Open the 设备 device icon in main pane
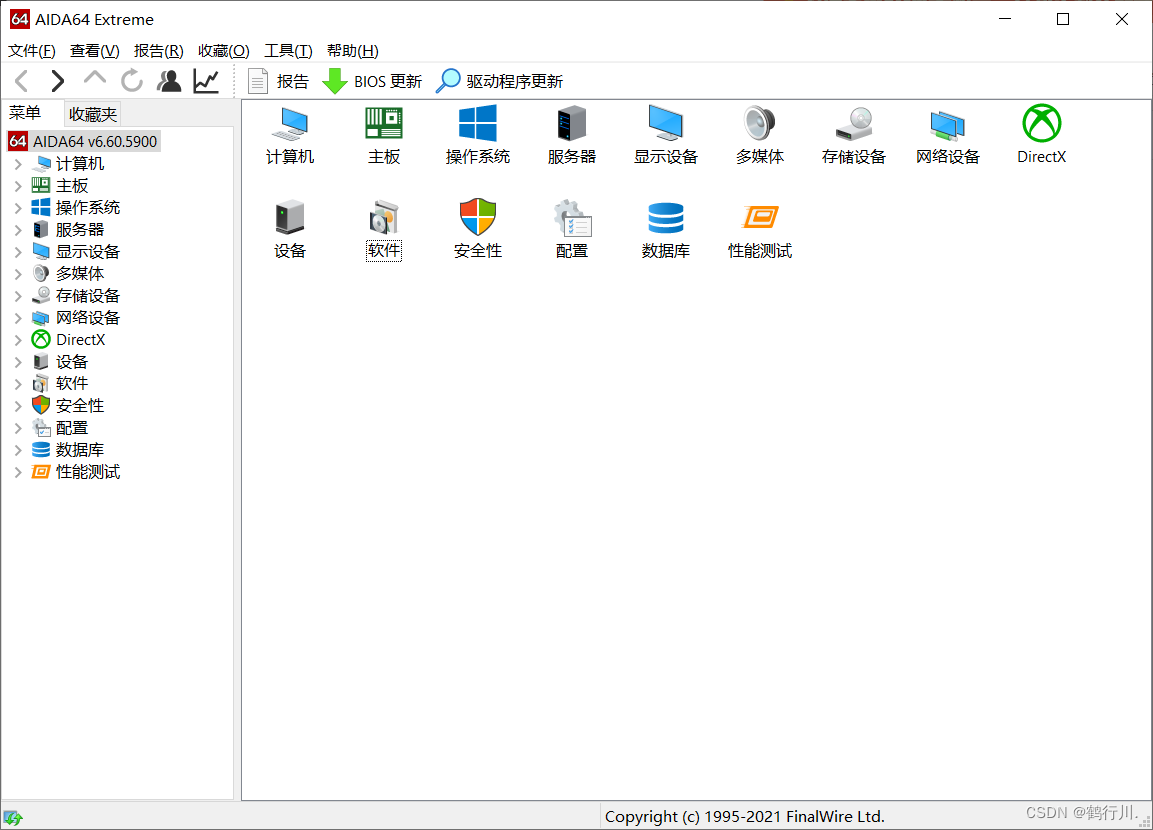The width and height of the screenshot is (1153, 830). coord(290,229)
